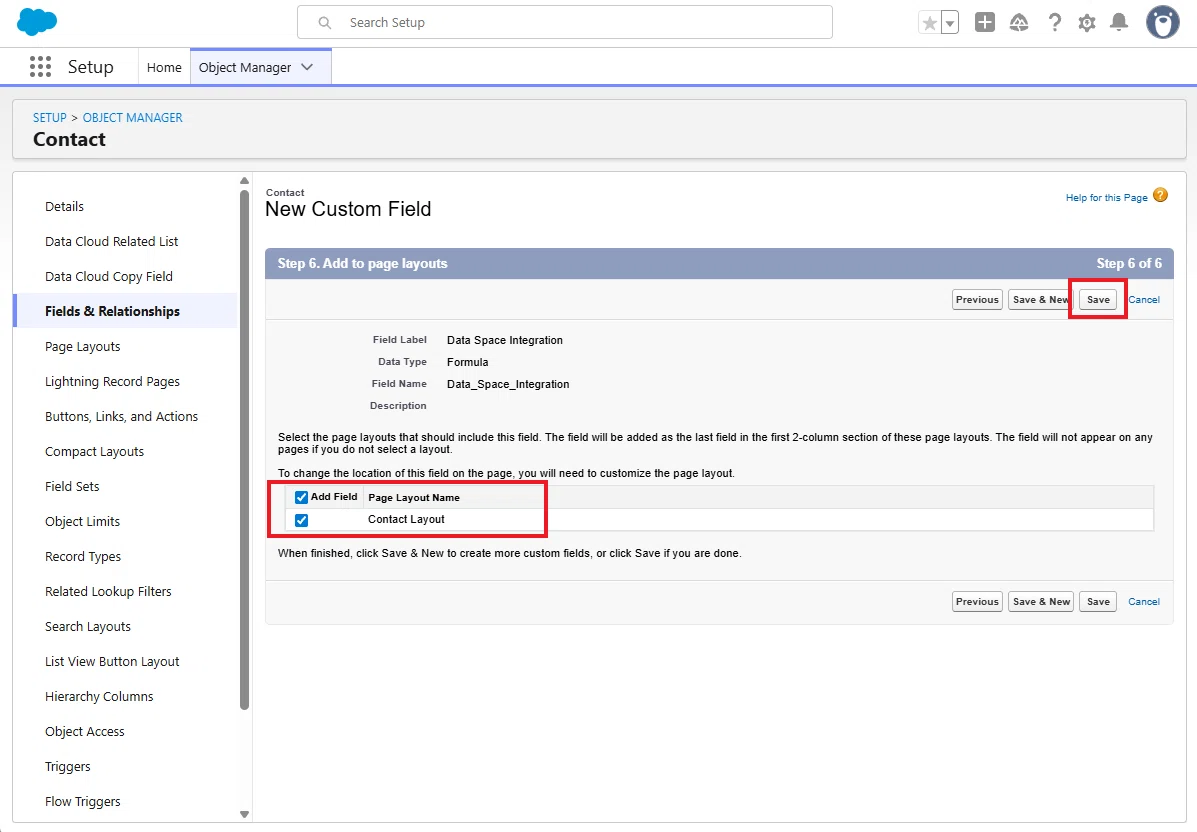Viewport: 1197px width, 832px height.
Task: Open Lightning Record Pages in the sidebar
Action: click(x=112, y=382)
